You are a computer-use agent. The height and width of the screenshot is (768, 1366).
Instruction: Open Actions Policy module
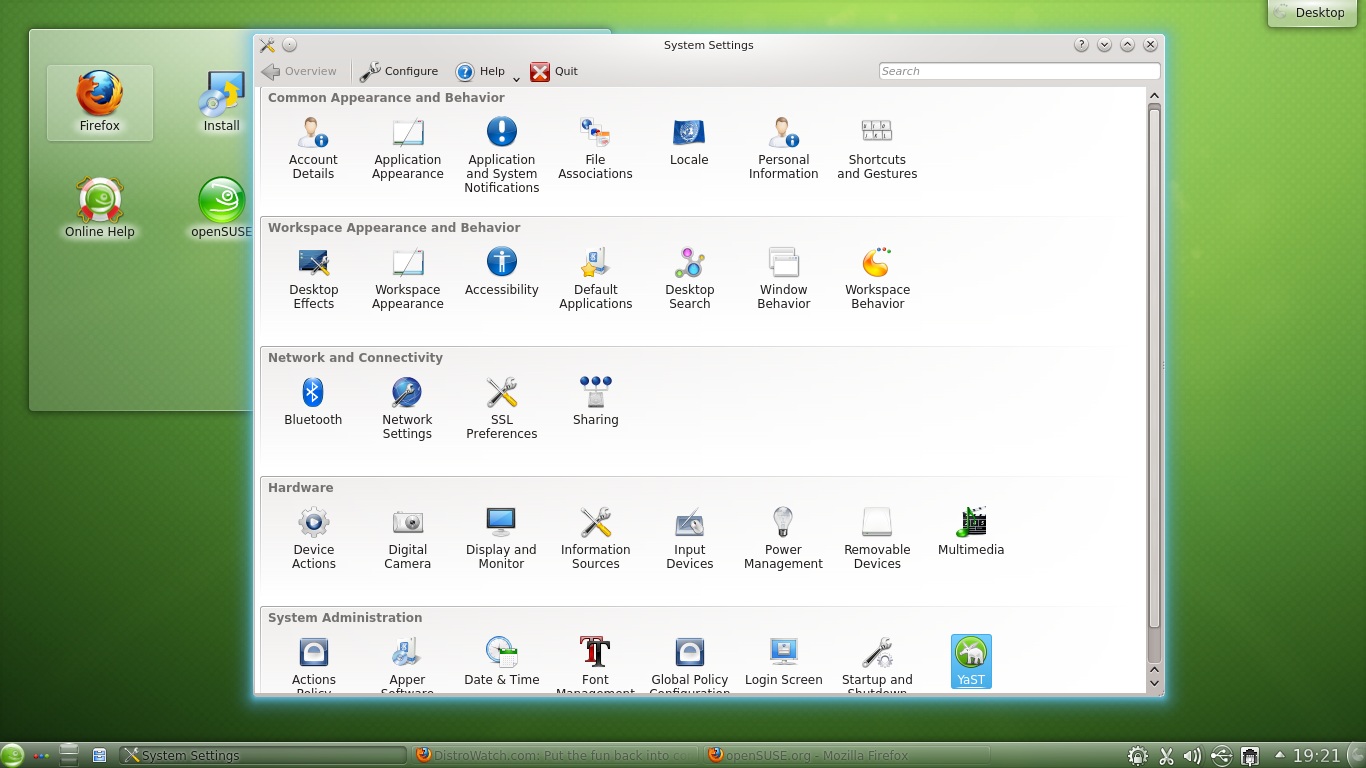point(313,663)
